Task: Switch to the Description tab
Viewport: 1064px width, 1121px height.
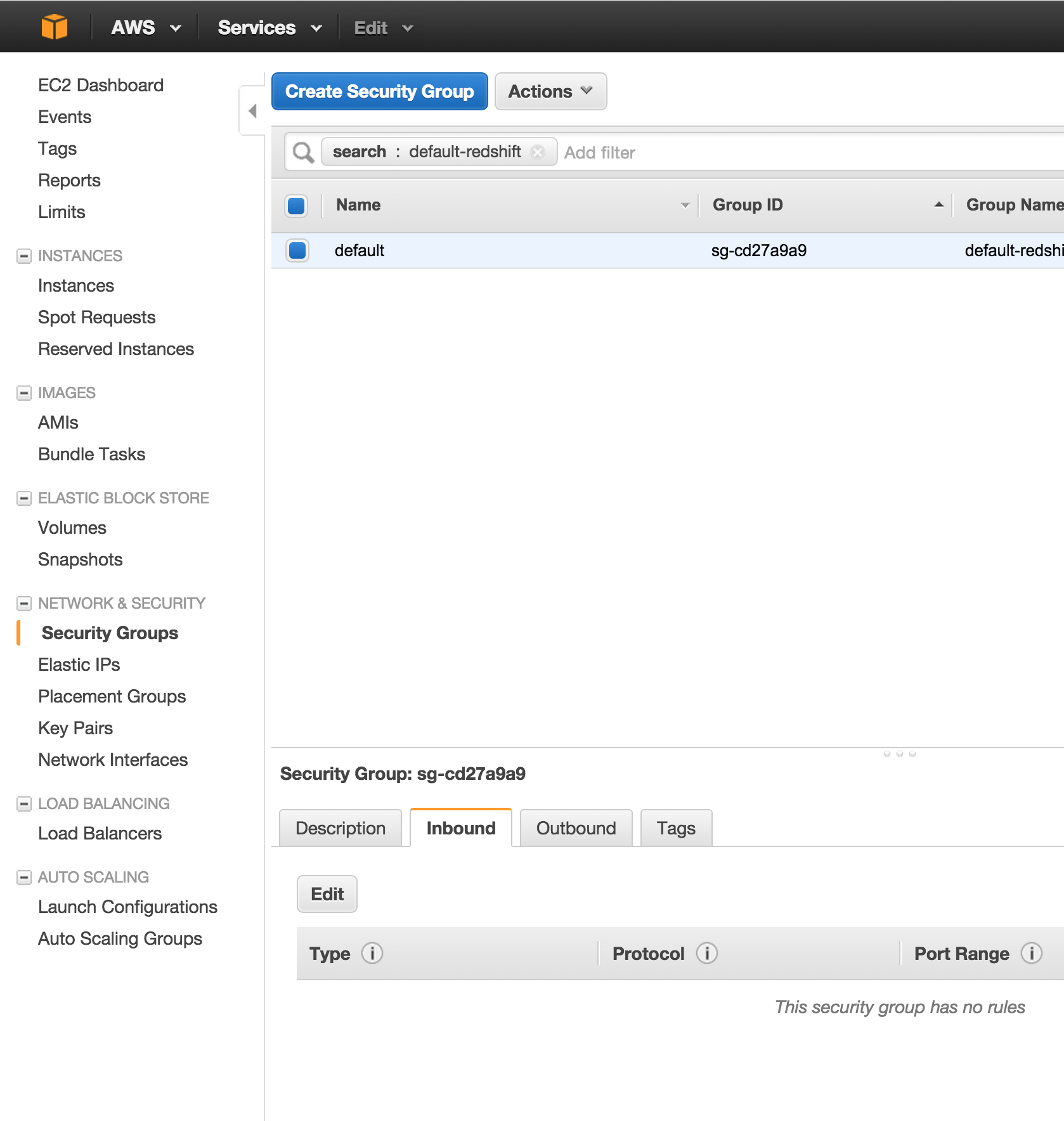Action: (x=341, y=828)
